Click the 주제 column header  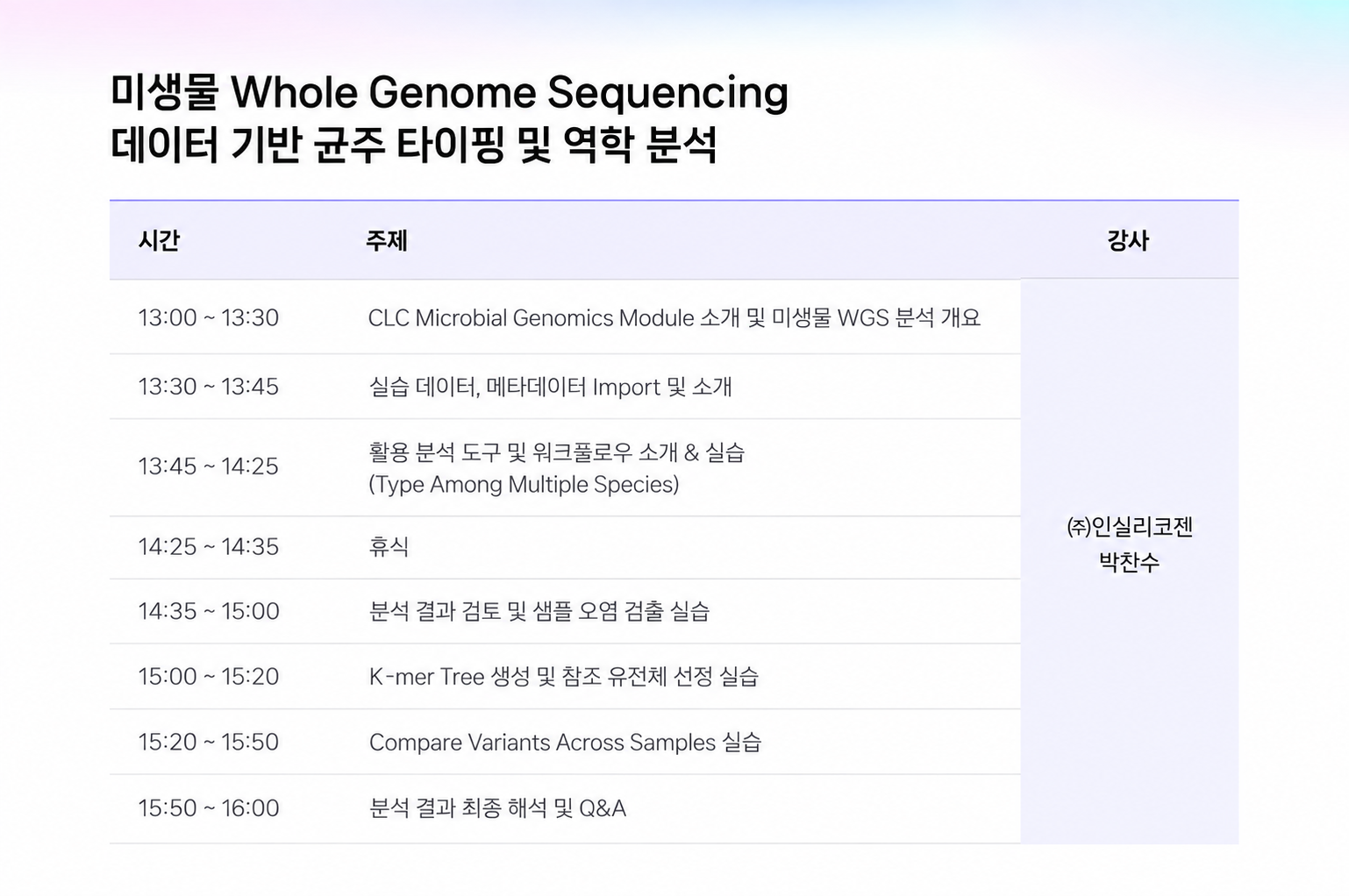[387, 240]
